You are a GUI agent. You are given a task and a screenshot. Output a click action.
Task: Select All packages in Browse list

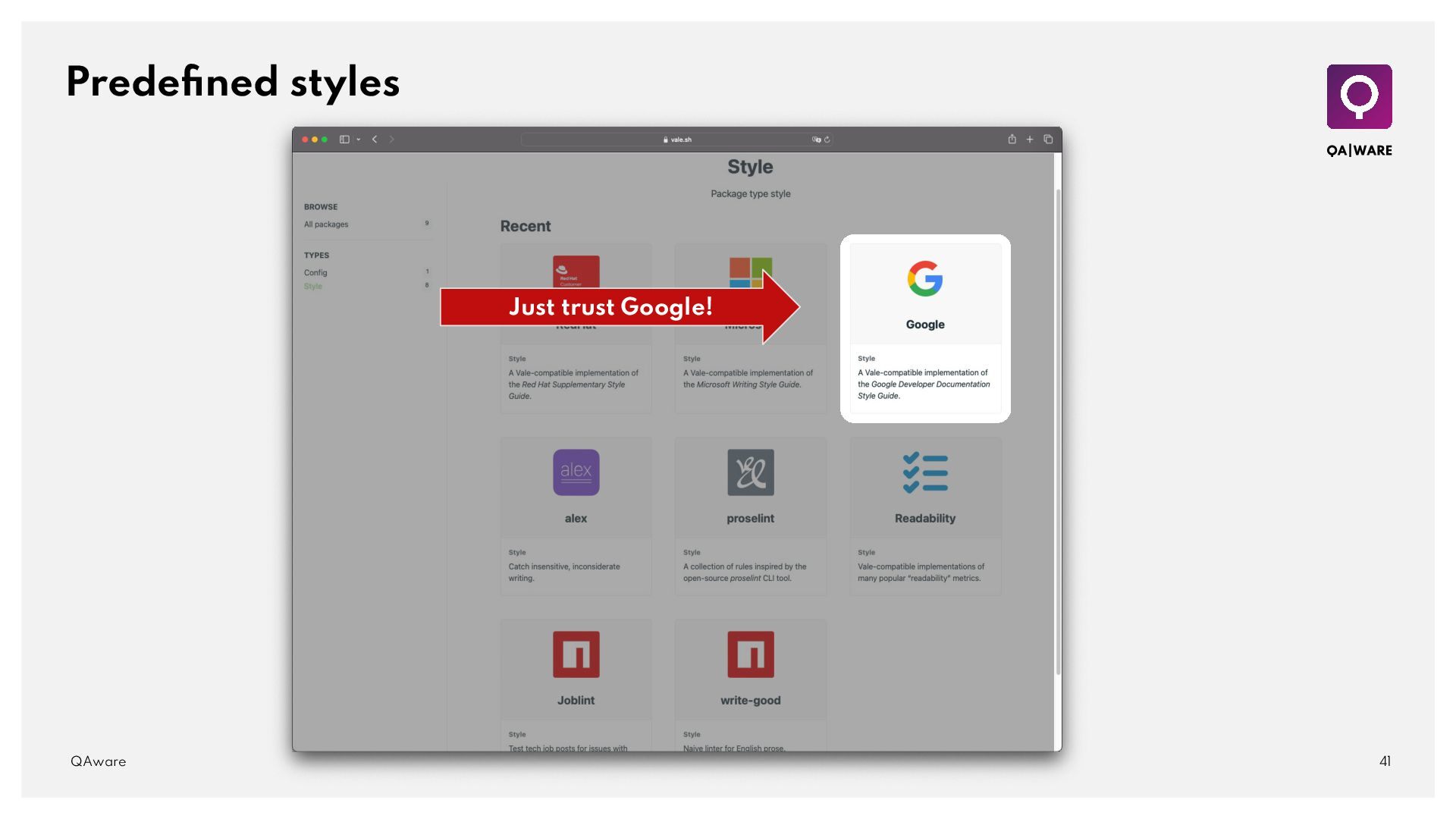click(326, 224)
